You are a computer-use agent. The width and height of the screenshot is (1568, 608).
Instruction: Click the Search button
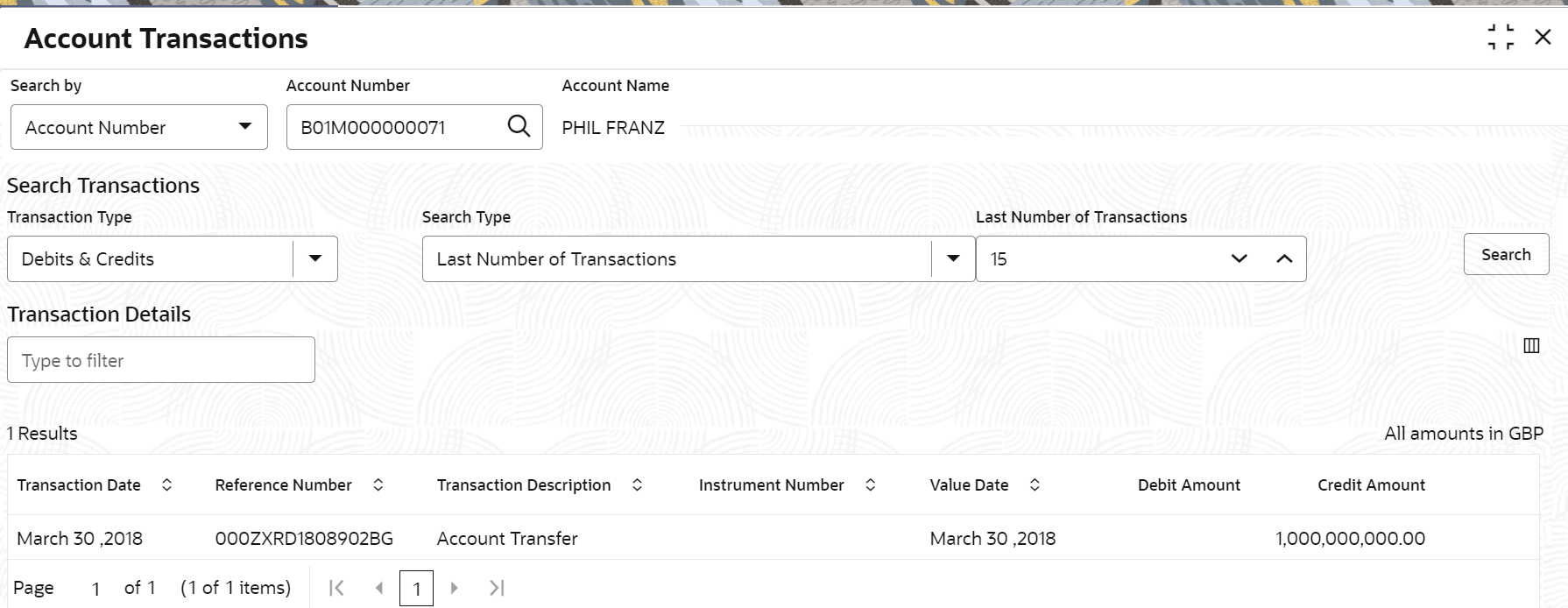point(1506,255)
